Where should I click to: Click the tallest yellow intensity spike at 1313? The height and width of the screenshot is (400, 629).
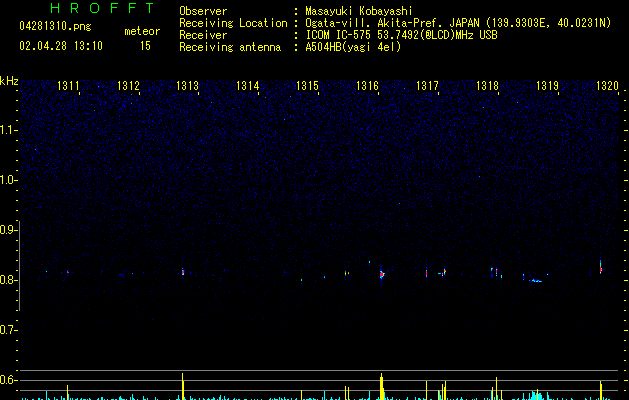pos(183,386)
